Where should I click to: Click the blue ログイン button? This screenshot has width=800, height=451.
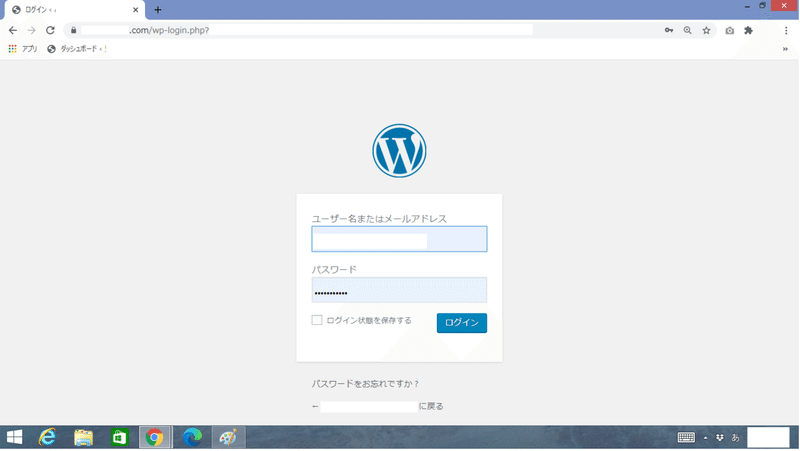462,323
